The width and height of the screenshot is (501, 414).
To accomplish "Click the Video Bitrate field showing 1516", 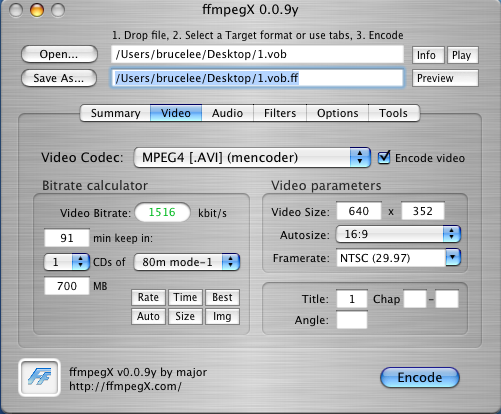I will pyautogui.click(x=162, y=212).
